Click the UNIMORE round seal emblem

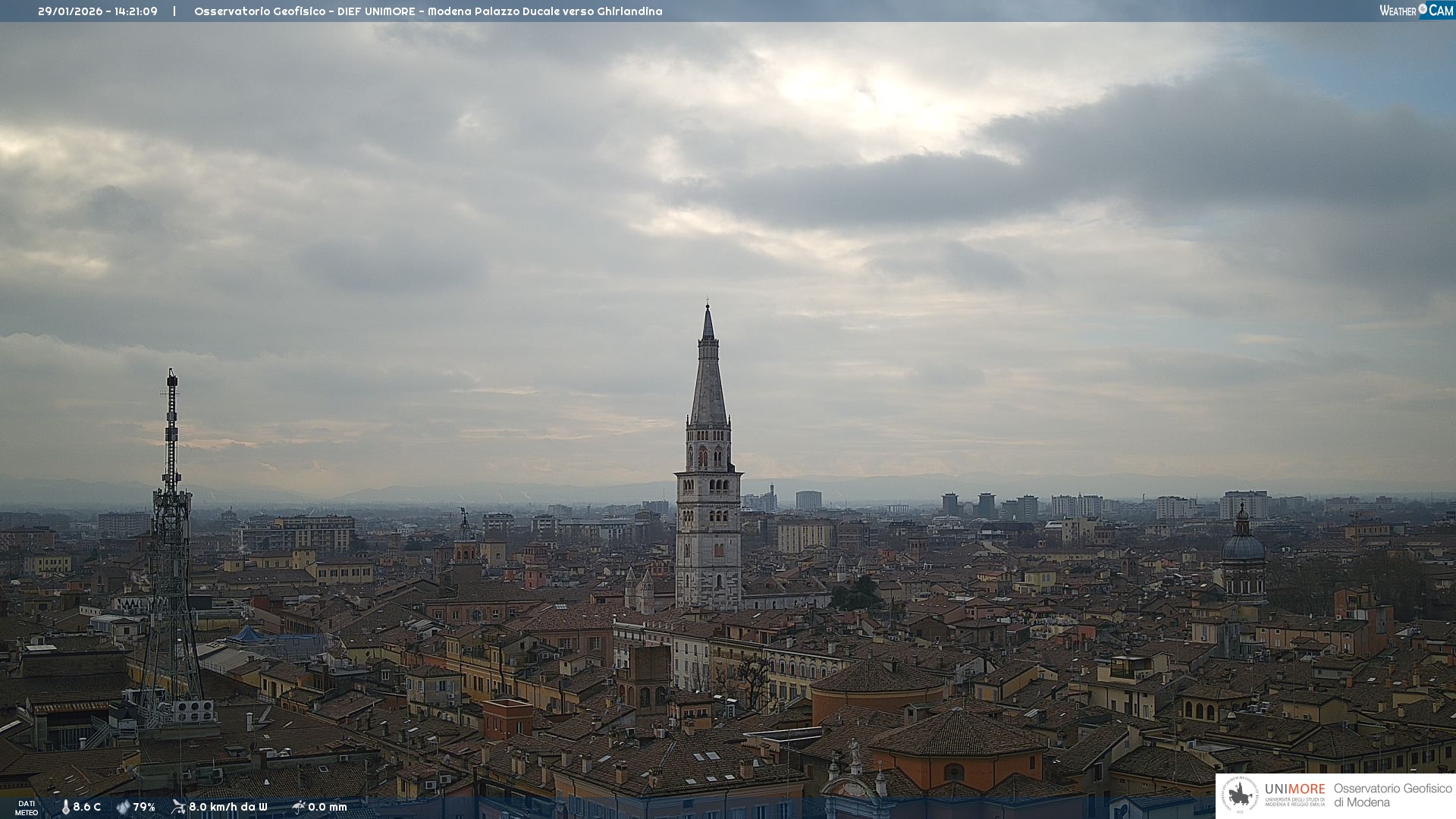(1241, 795)
